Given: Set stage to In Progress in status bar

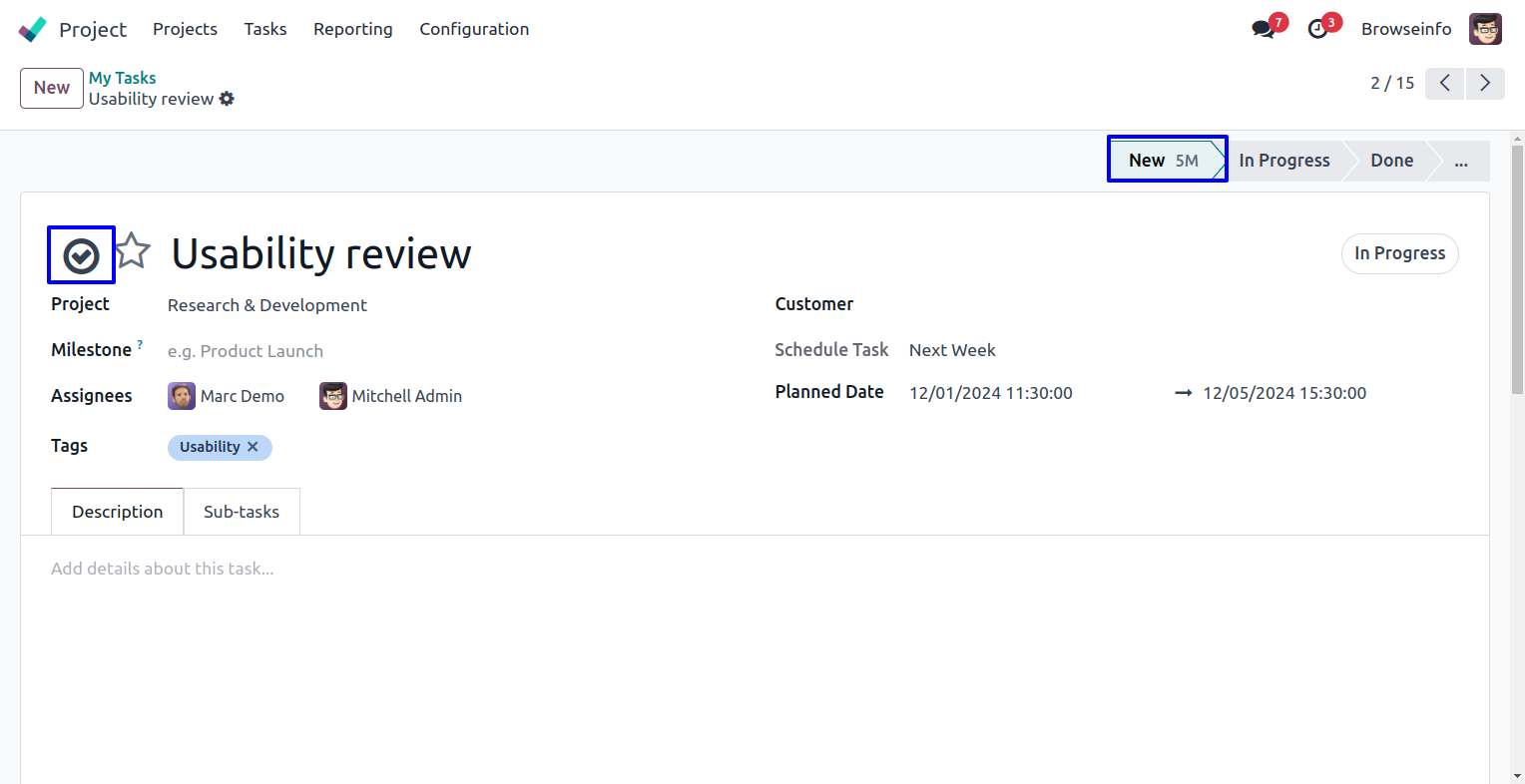Looking at the screenshot, I should click(x=1283, y=161).
